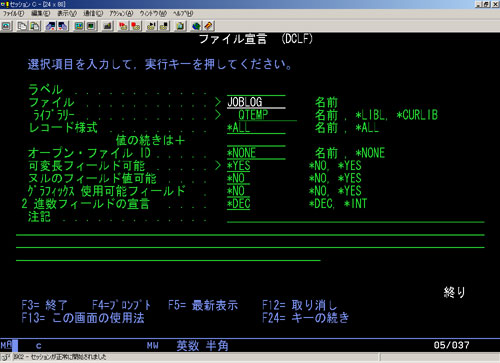This screenshot has width=500, height=363.
Task: Open the 表示(V) menu
Action: pos(67,14)
